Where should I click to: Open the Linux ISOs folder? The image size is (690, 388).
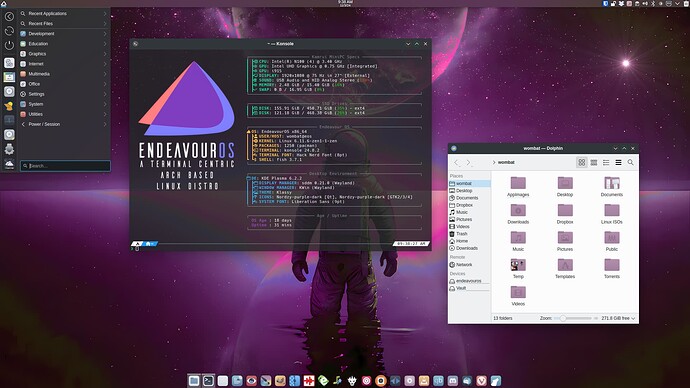[x=612, y=214]
